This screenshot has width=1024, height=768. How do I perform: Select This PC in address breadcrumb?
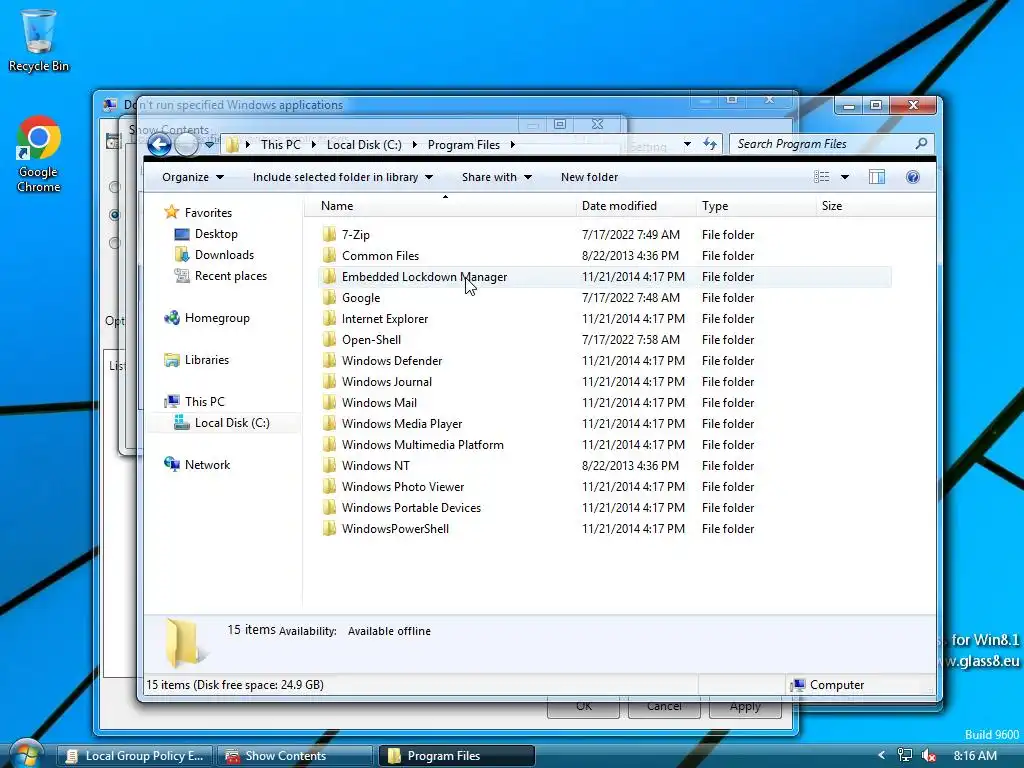point(281,145)
